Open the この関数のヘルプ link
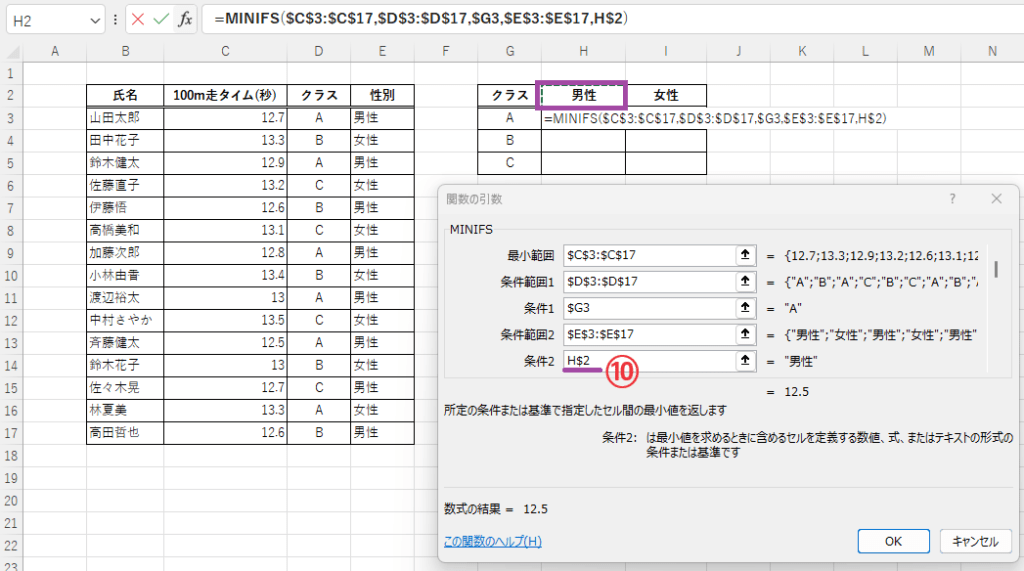This screenshot has width=1024, height=571. tap(492, 541)
